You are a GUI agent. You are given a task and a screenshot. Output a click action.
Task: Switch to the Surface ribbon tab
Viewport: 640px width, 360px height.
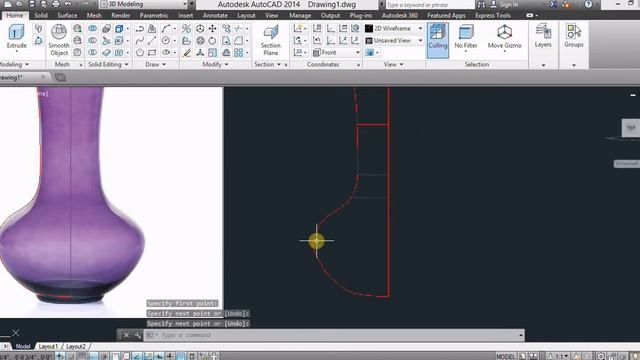click(x=67, y=16)
